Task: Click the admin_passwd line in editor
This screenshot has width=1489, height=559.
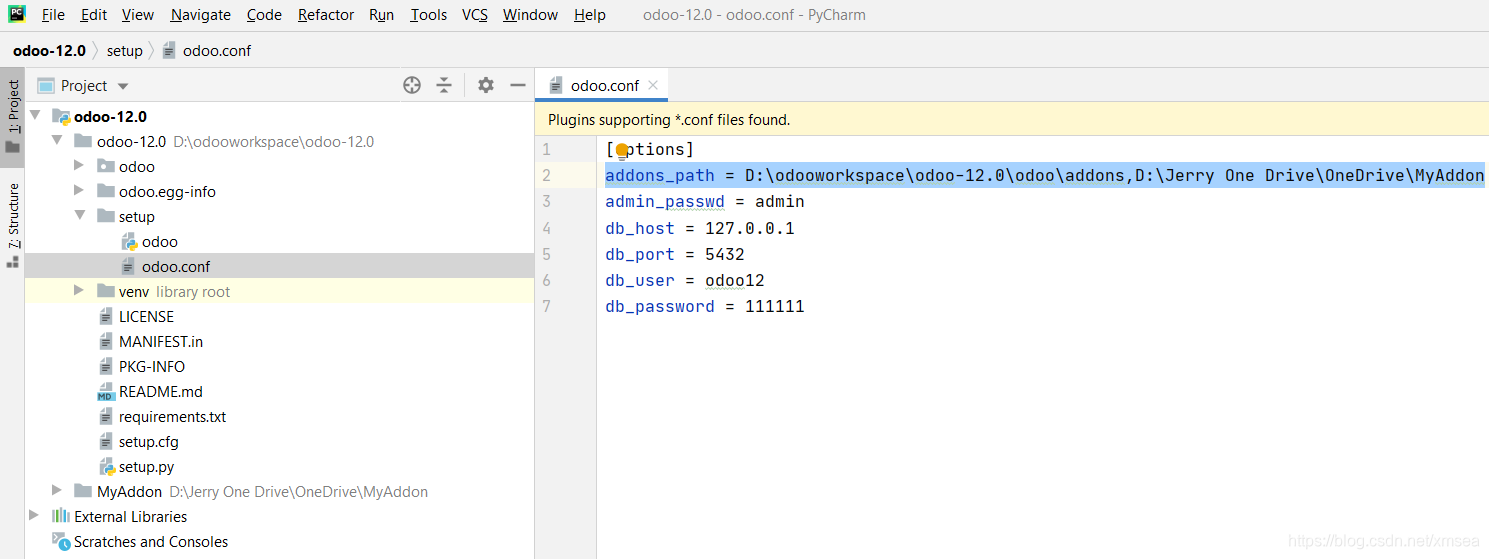Action: pyautogui.click(x=705, y=202)
